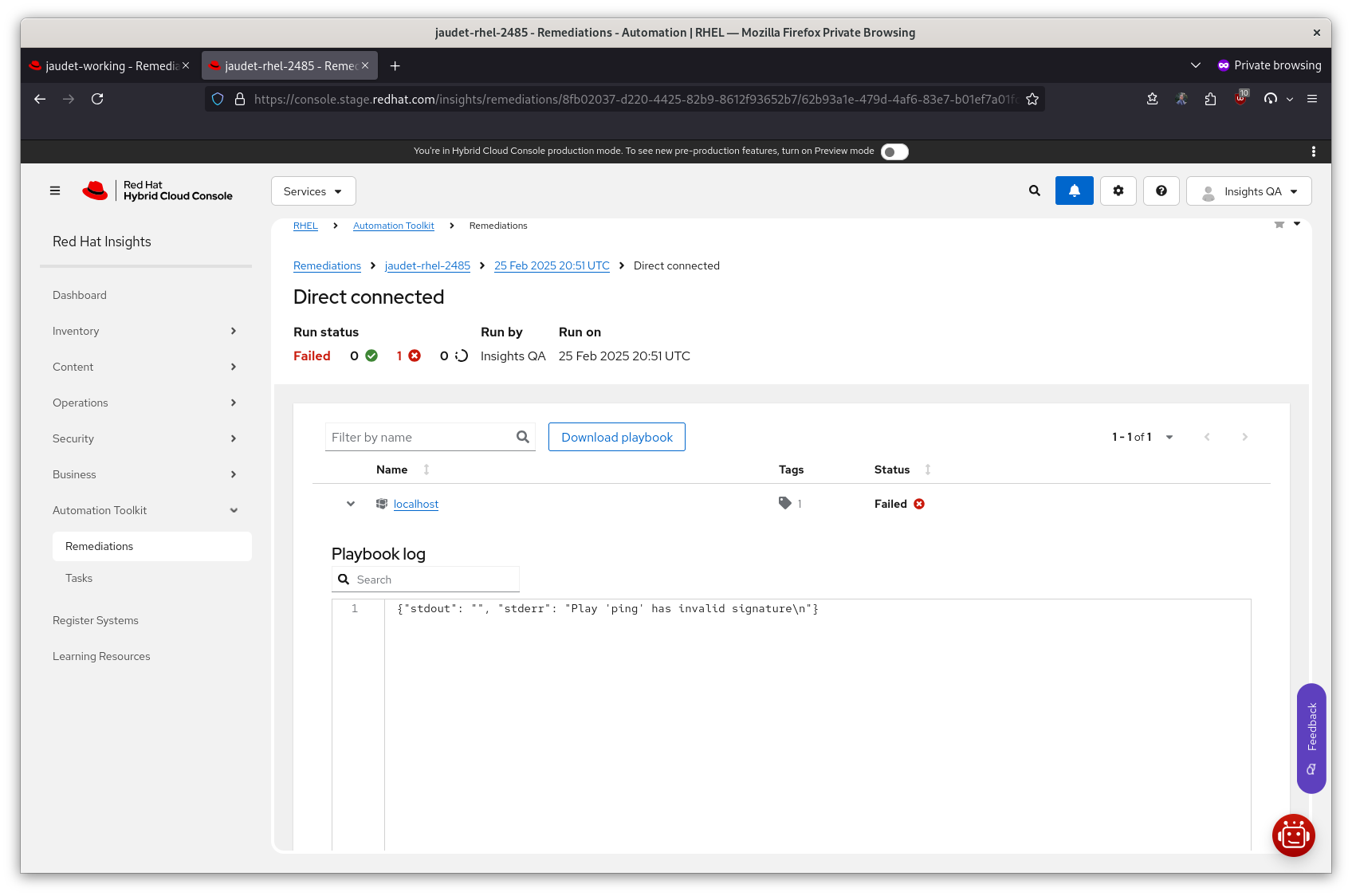Open the 25 Feb 2025 20:51 UTC breadcrumb
The height and width of the screenshot is (896, 1352).
552,265
